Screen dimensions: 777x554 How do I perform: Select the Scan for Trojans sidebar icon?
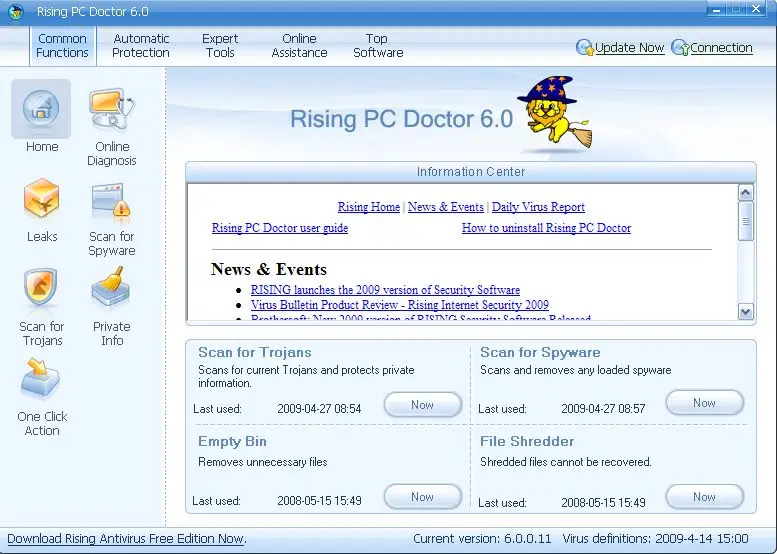41,289
